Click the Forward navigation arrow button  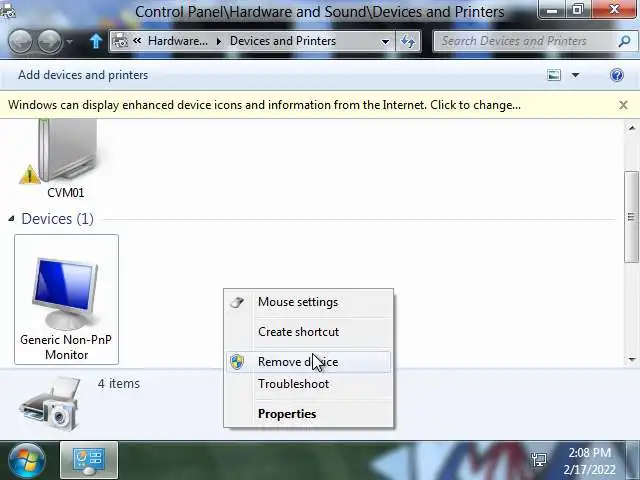(50, 41)
